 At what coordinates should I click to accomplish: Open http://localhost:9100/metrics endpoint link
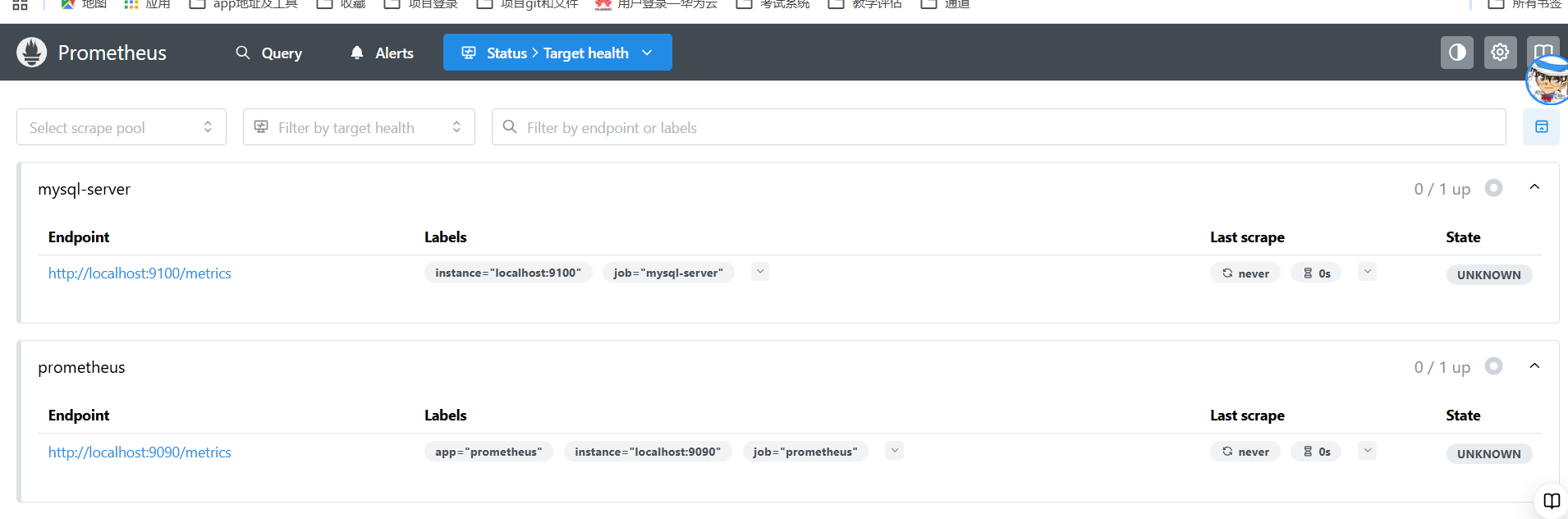140,273
